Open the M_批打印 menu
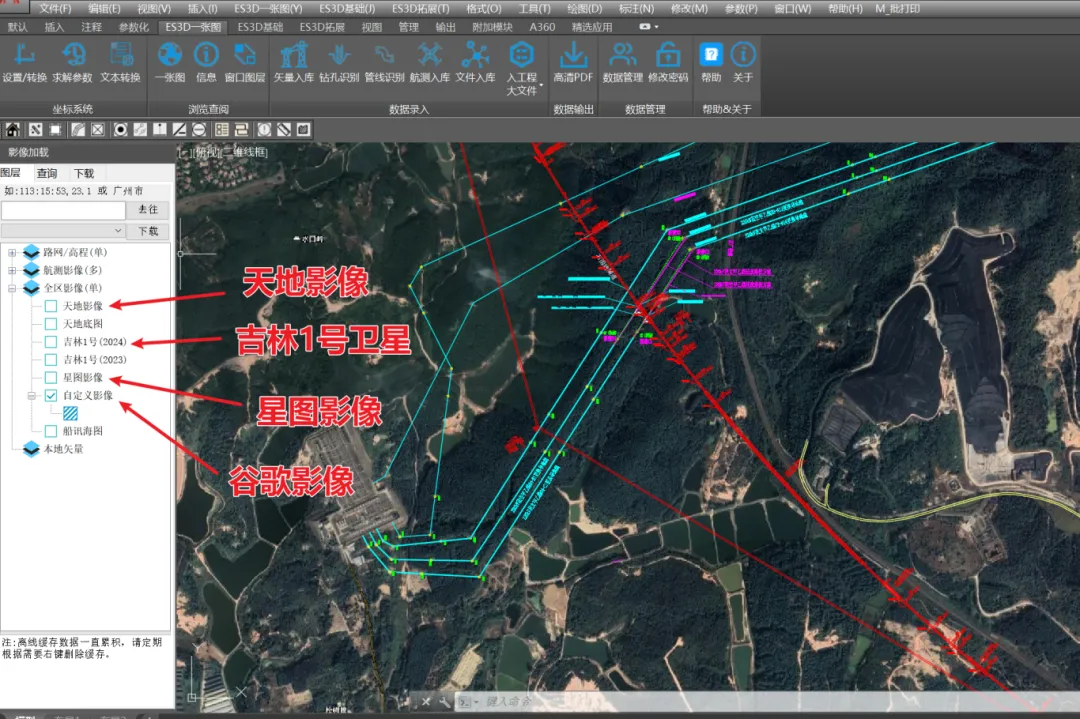 pos(897,9)
